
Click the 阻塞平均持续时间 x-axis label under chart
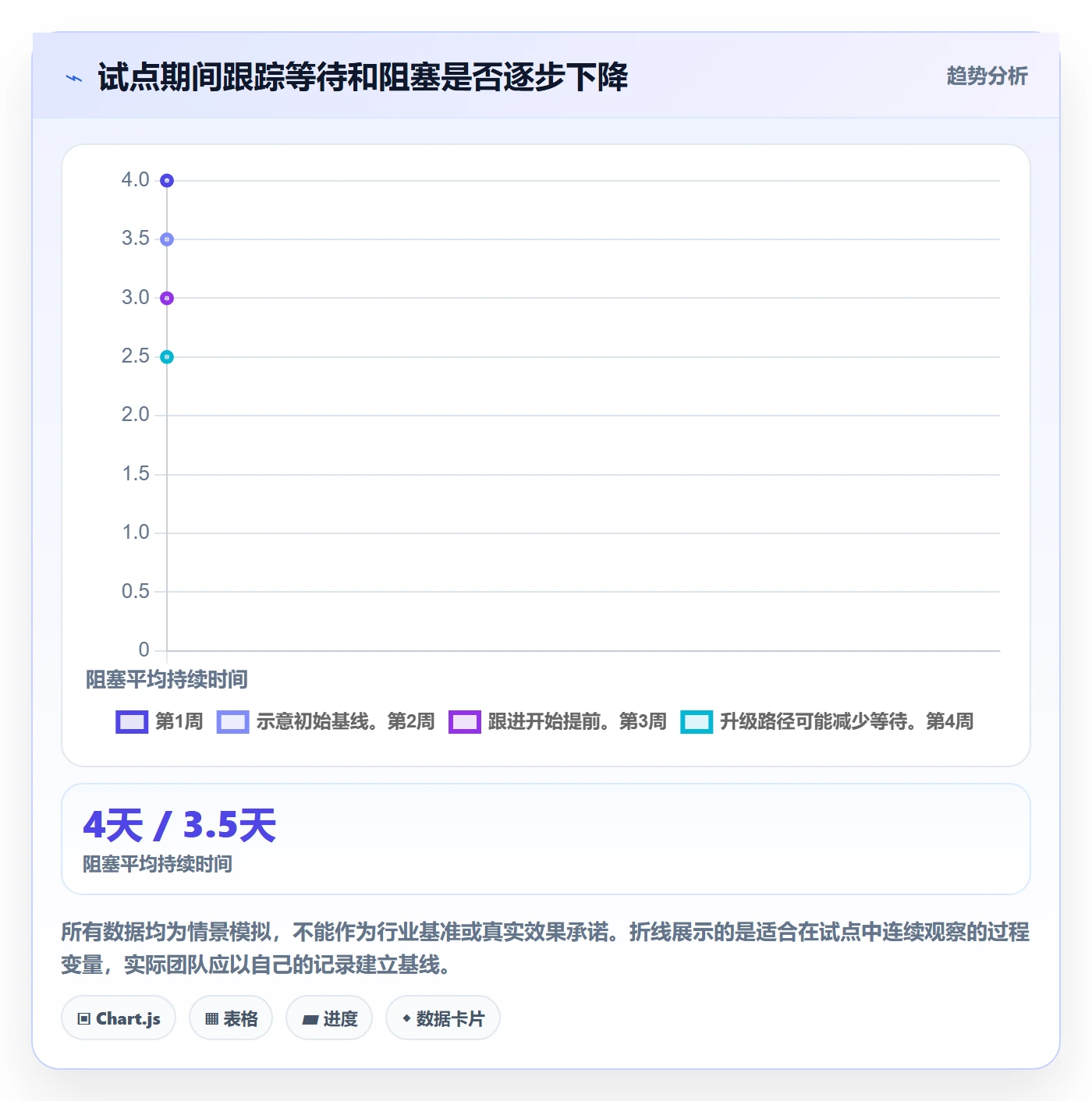click(x=166, y=680)
